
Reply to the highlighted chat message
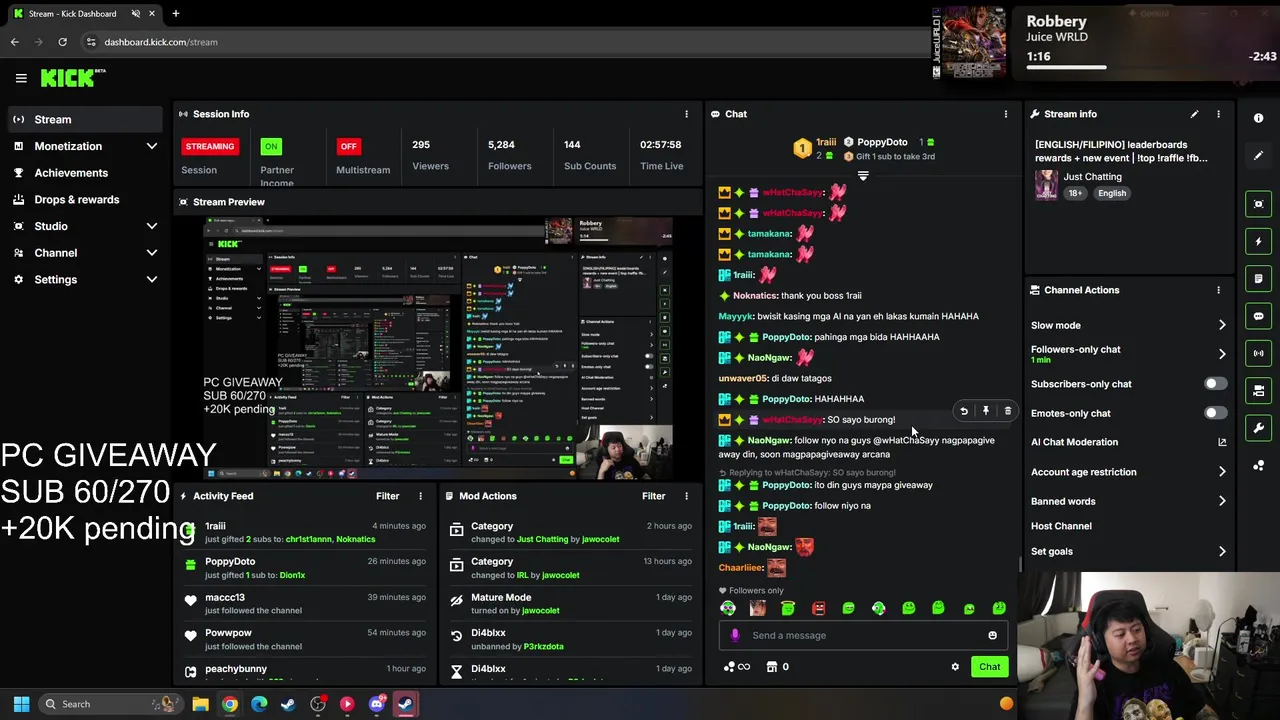click(964, 411)
